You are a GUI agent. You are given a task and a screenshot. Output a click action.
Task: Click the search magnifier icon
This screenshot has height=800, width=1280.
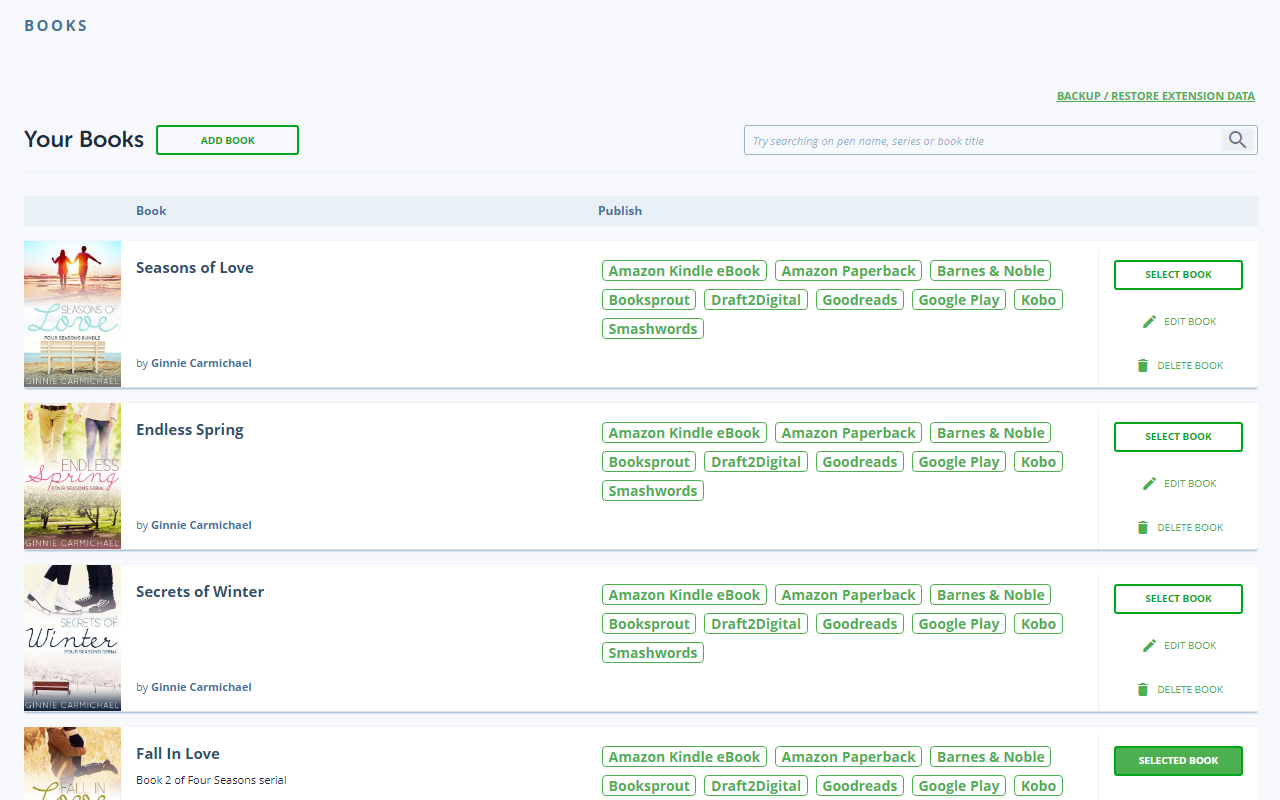(1238, 140)
